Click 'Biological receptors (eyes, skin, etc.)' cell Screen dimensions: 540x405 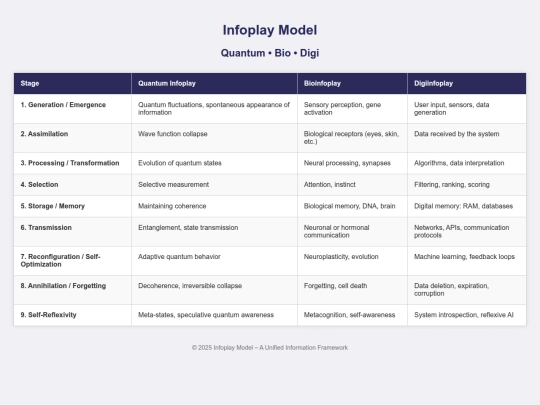[x=351, y=138]
